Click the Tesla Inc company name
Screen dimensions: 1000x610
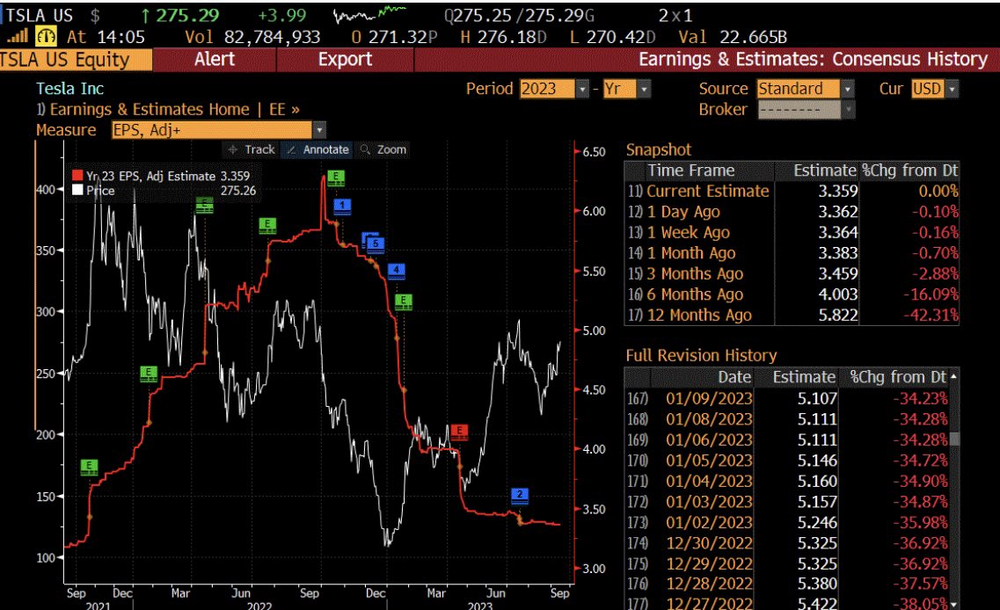[70, 89]
